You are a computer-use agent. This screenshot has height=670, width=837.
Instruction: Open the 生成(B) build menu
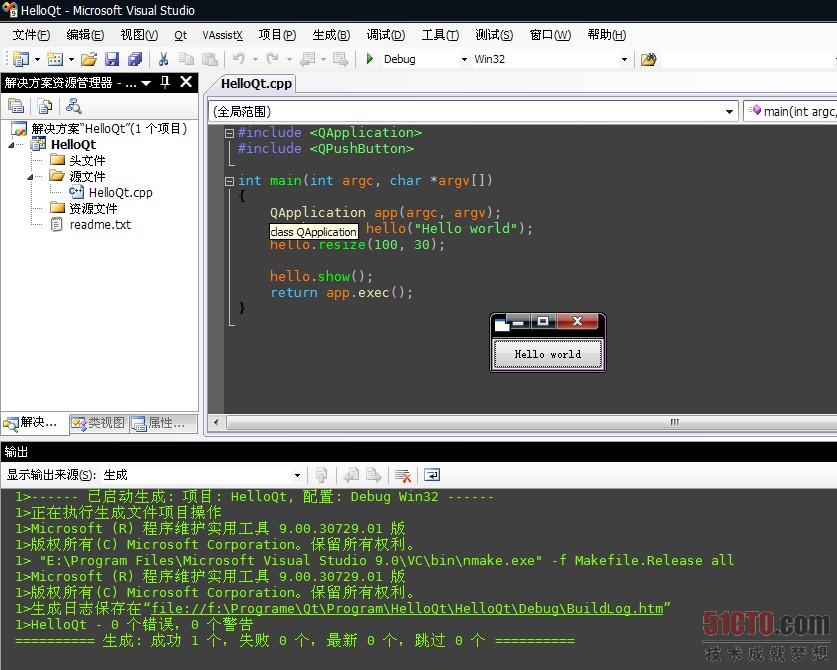click(x=331, y=35)
